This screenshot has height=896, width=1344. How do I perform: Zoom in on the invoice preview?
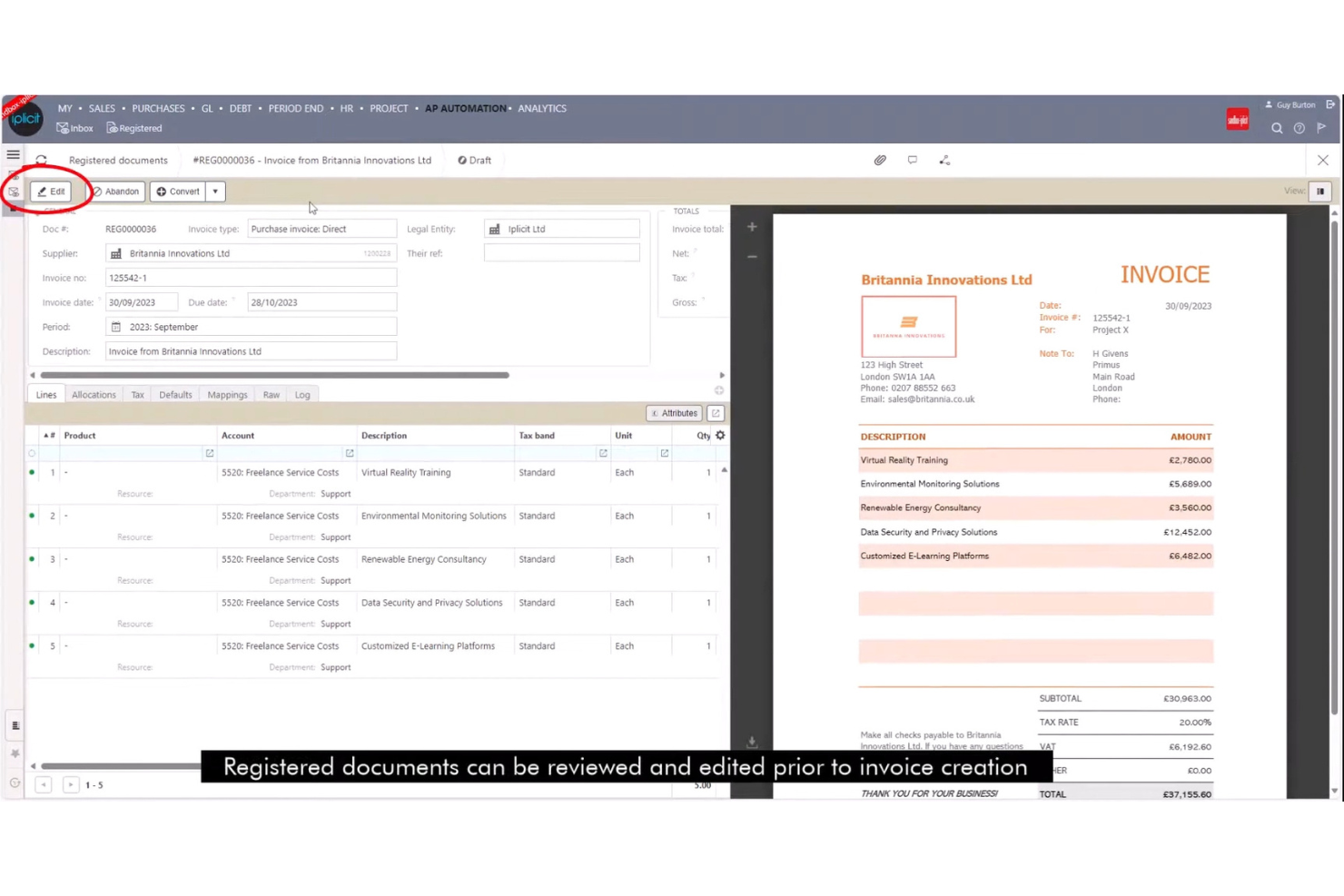752,227
